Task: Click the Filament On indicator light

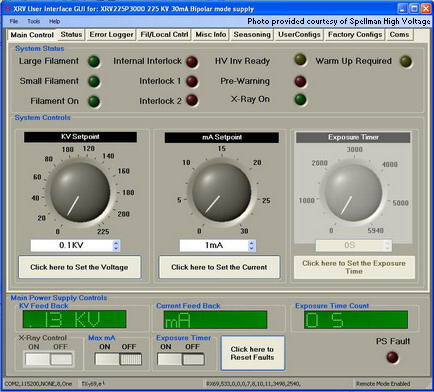Action: 94,101
